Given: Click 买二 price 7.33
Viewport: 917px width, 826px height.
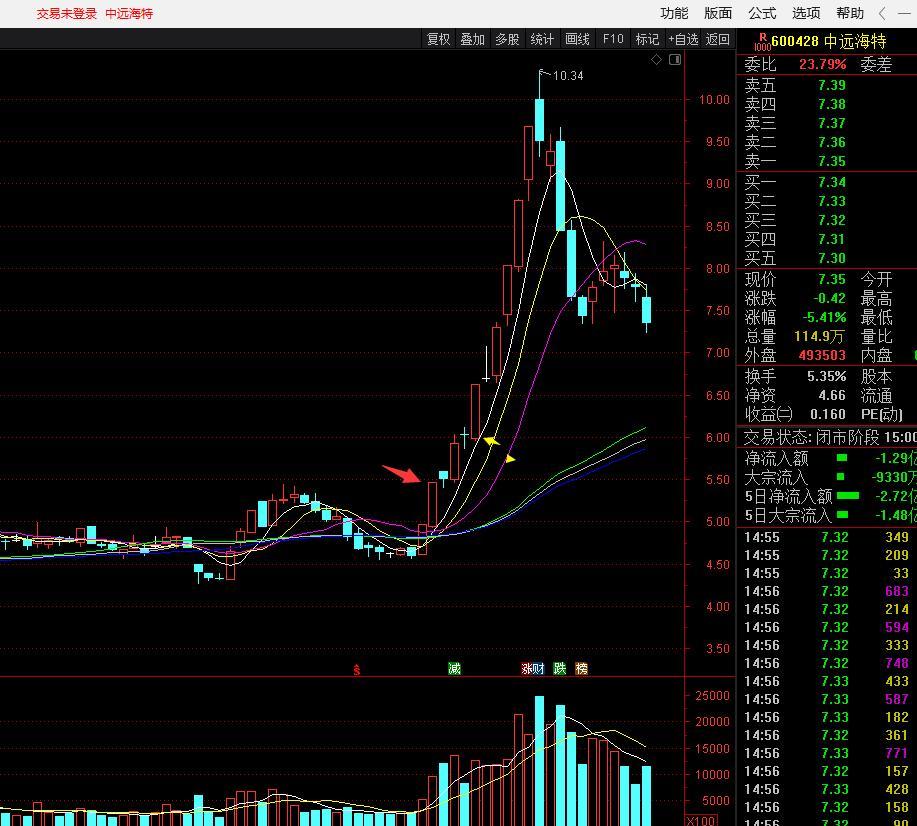Looking at the screenshot, I should [832, 201].
